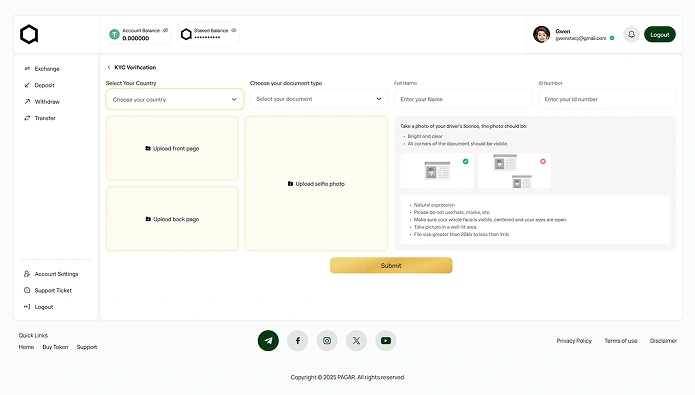Open the notifications bell
This screenshot has height=395, width=695.
pyautogui.click(x=632, y=34)
